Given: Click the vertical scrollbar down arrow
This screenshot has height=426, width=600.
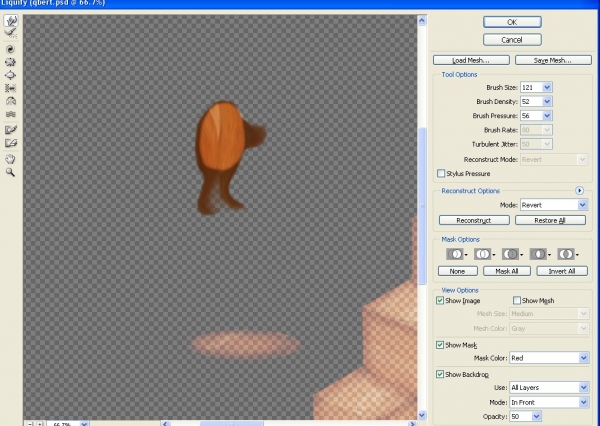Looking at the screenshot, I should coord(422,415).
